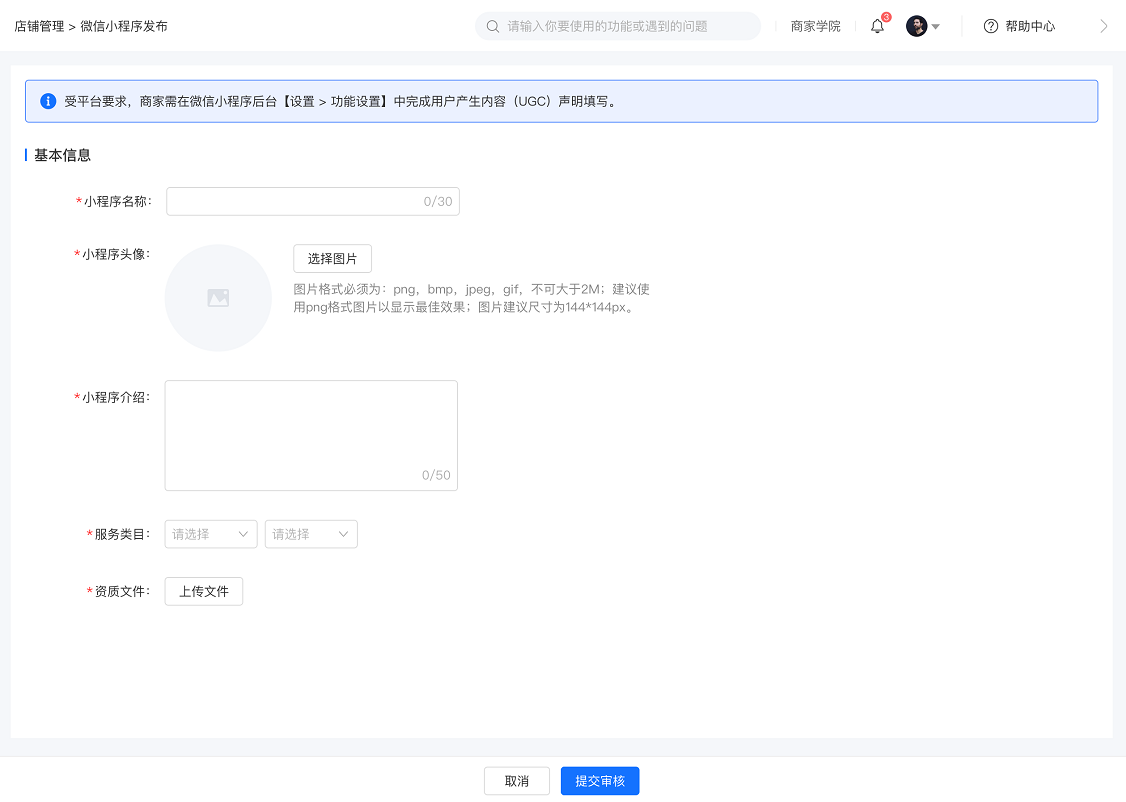Click the 小程序头像 label

(x=116, y=254)
